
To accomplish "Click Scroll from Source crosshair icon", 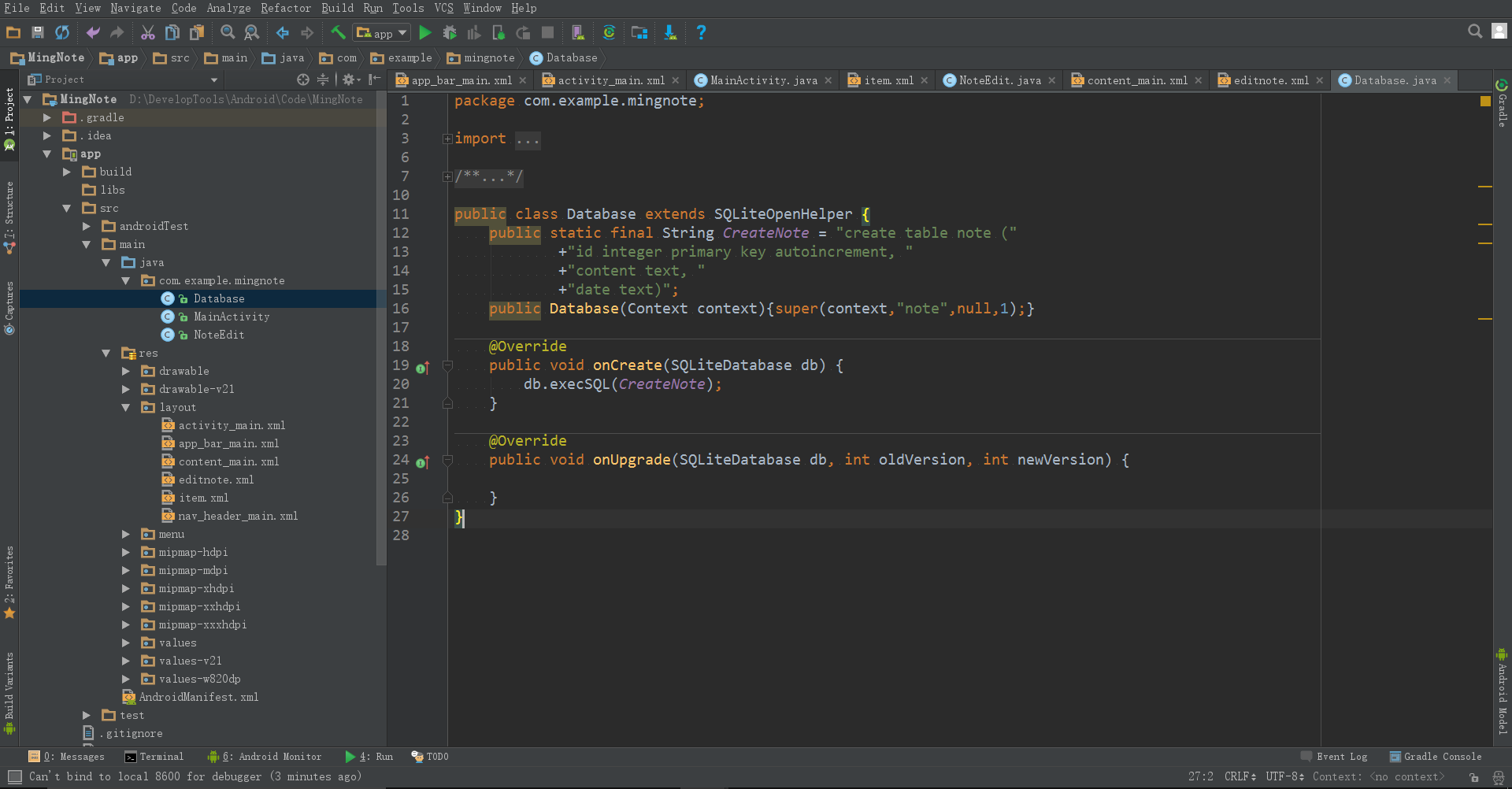I will (303, 80).
